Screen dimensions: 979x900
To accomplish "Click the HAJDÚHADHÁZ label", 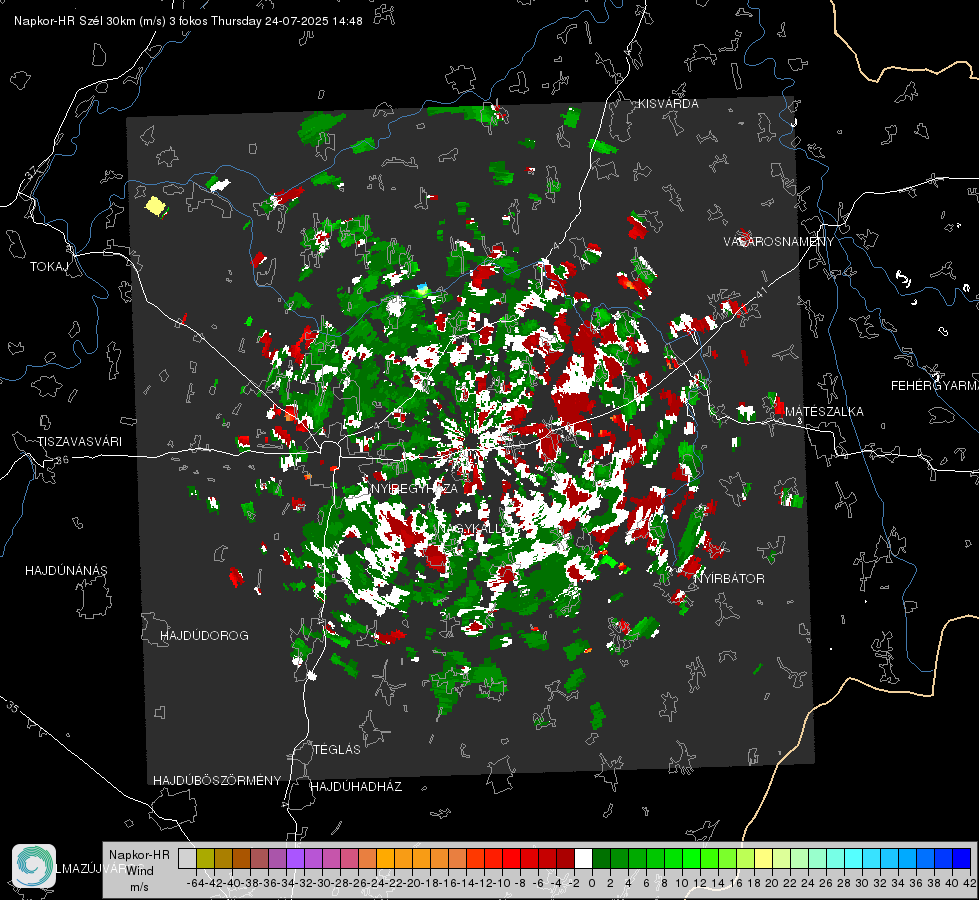I will (x=356, y=787).
